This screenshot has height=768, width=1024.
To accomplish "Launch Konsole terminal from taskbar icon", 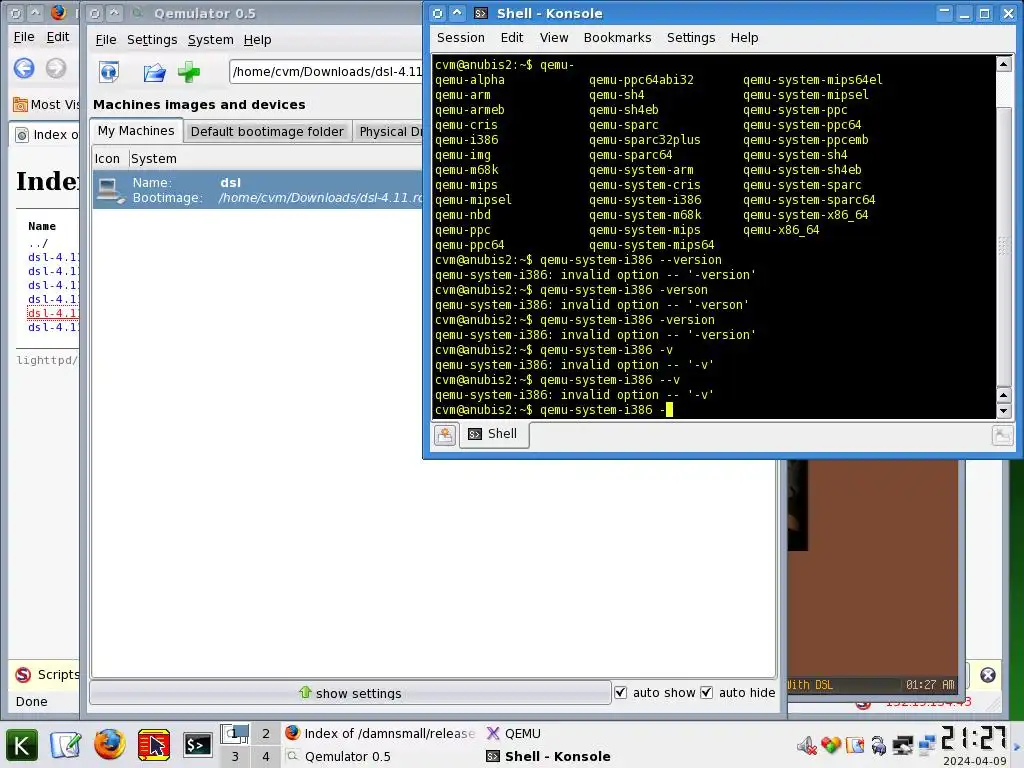I will pyautogui.click(x=197, y=745).
